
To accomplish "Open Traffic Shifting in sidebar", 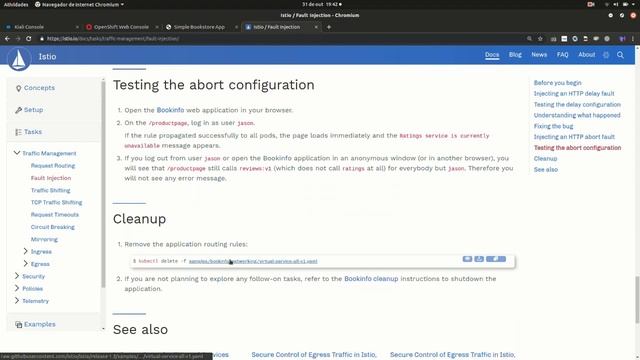I will [x=51, y=190].
